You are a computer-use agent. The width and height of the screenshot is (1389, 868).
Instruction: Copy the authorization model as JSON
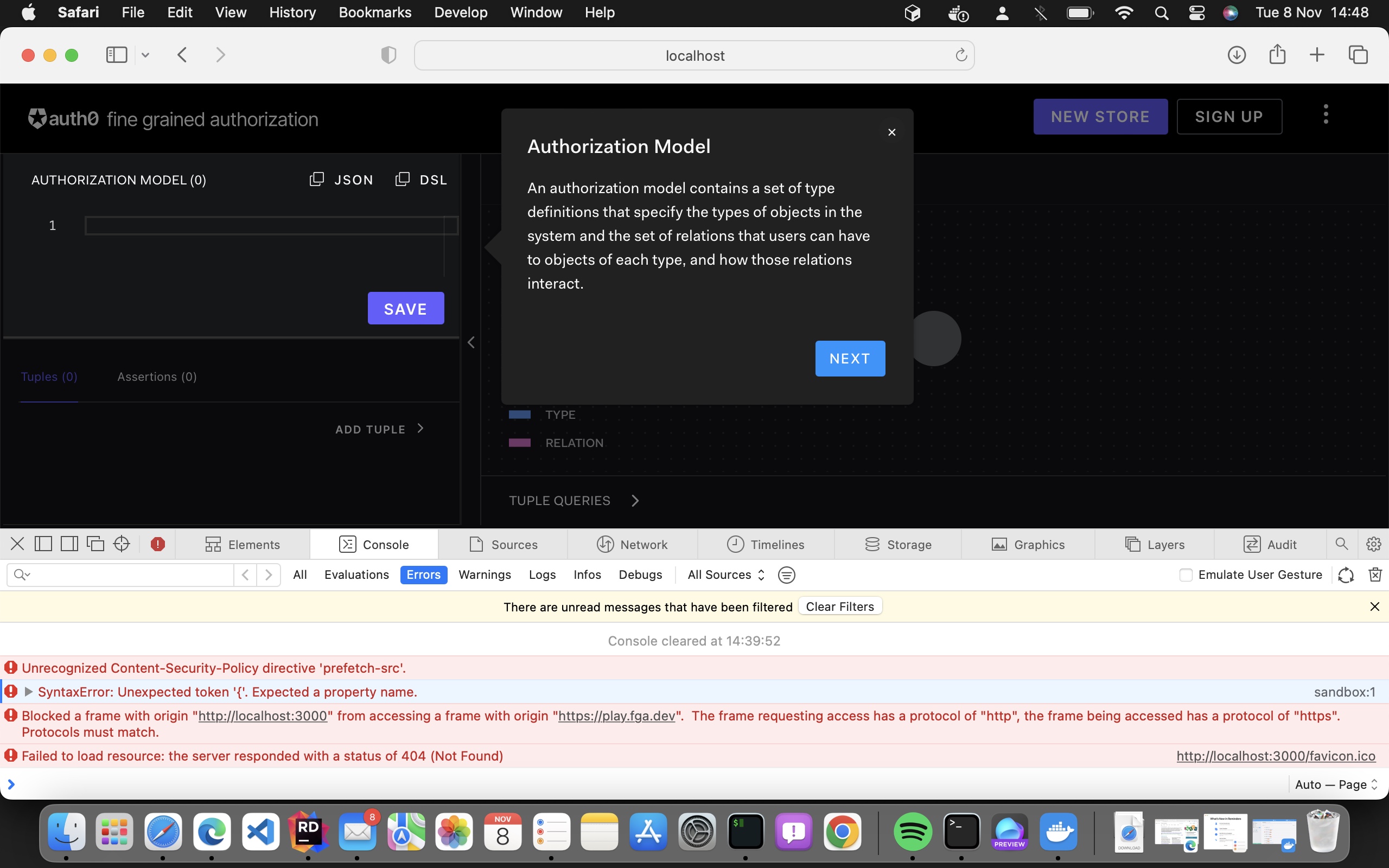[341, 179]
